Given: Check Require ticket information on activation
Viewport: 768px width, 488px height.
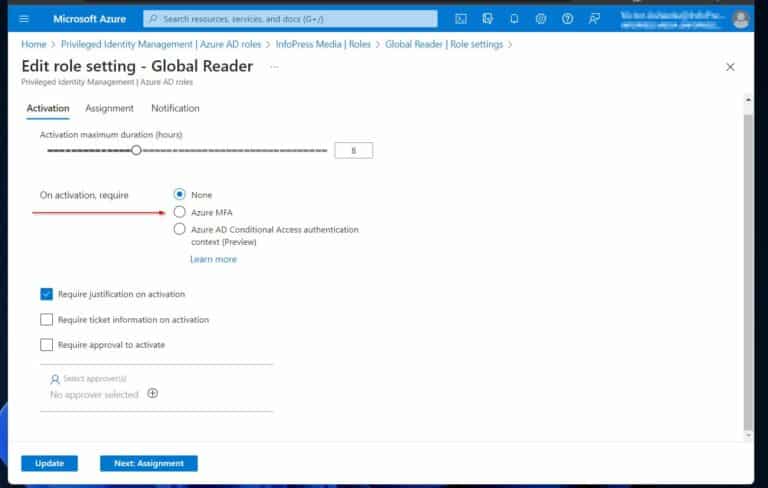Looking at the screenshot, I should click(x=47, y=319).
